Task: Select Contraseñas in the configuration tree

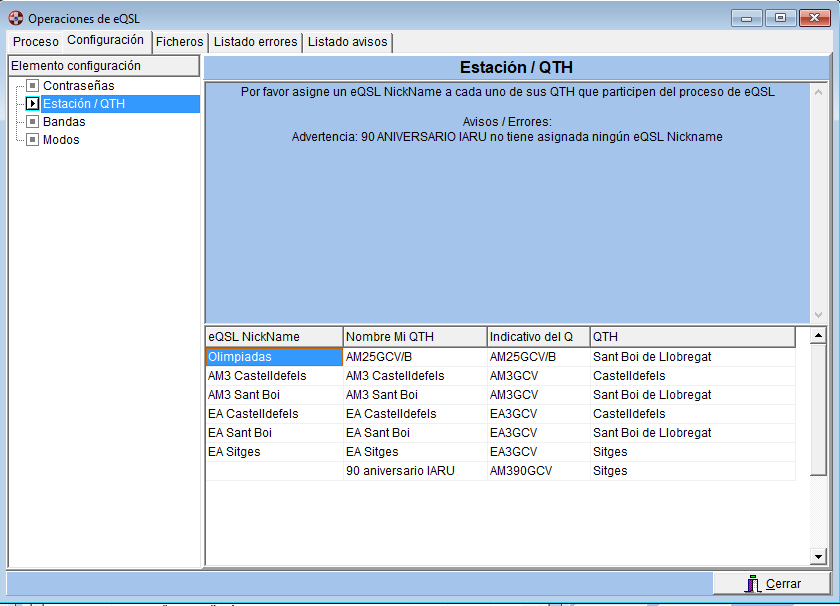Action: 78,86
